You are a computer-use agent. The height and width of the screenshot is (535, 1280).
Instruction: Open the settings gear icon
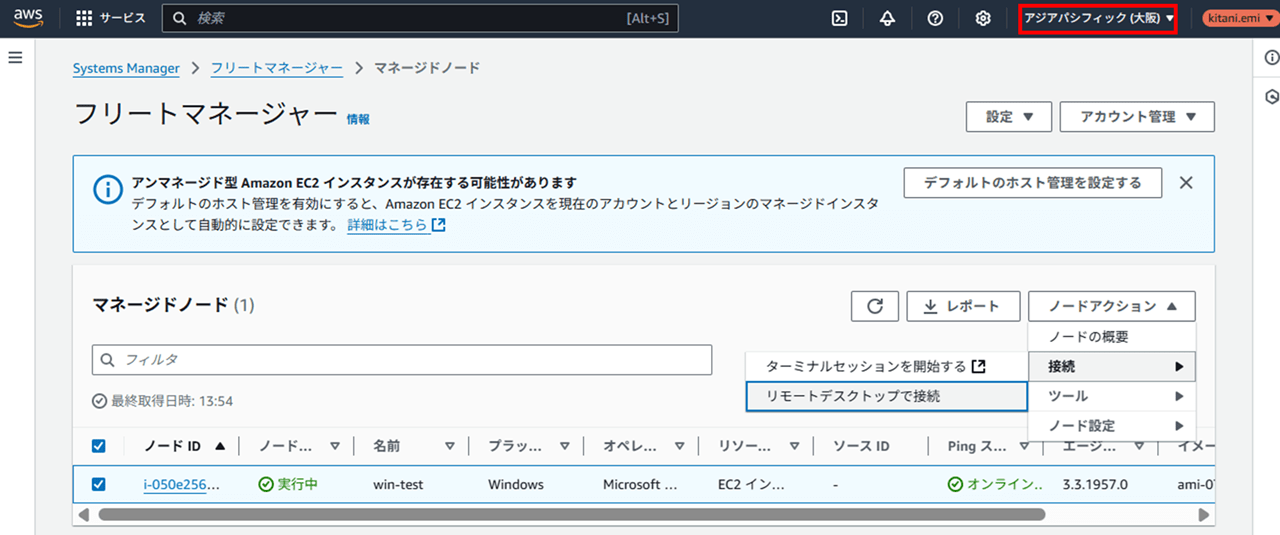tap(983, 18)
